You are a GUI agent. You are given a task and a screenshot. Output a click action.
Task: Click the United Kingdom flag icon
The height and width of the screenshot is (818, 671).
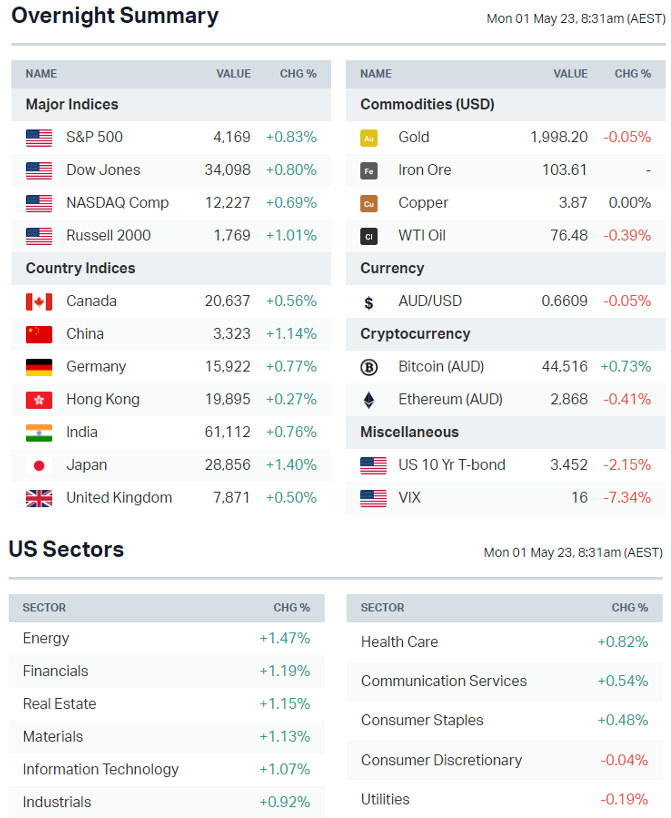pyautogui.click(x=39, y=498)
